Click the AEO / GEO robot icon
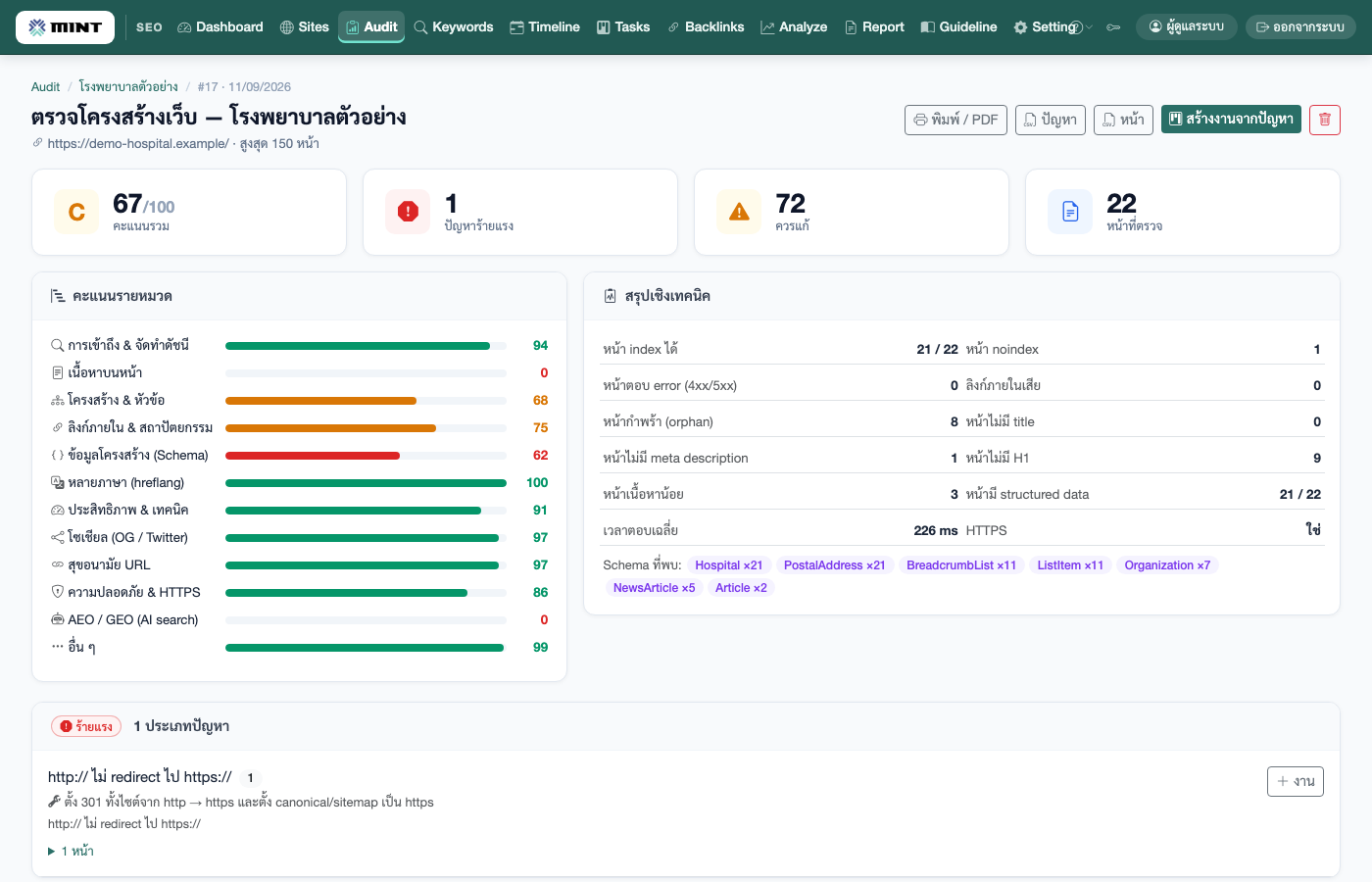Screen dimensions: 1372x882 (x=58, y=620)
